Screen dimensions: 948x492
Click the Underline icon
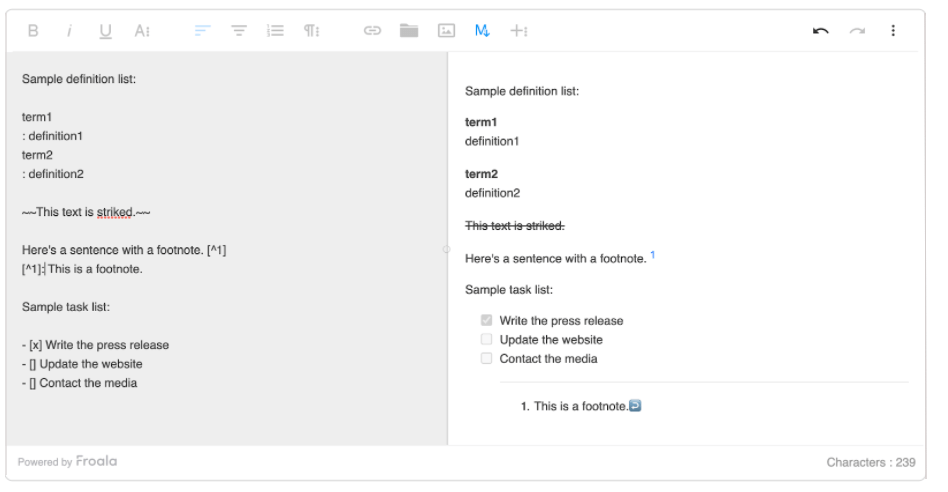[105, 31]
